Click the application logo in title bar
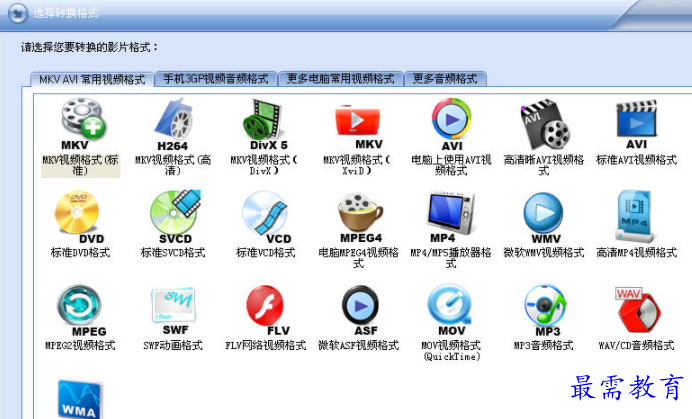 point(18,13)
